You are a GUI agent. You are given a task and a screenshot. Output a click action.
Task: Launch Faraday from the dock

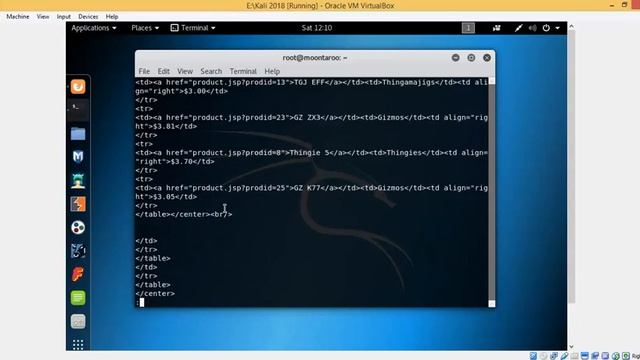[78, 274]
